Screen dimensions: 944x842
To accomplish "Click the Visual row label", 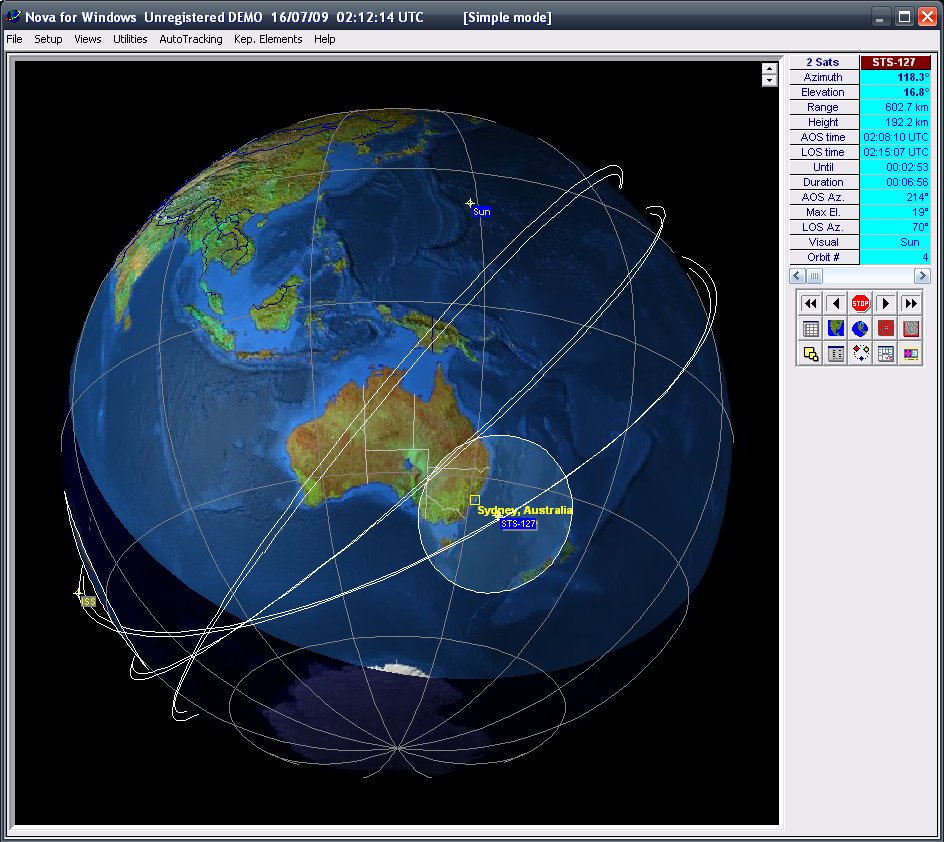I will [x=824, y=243].
